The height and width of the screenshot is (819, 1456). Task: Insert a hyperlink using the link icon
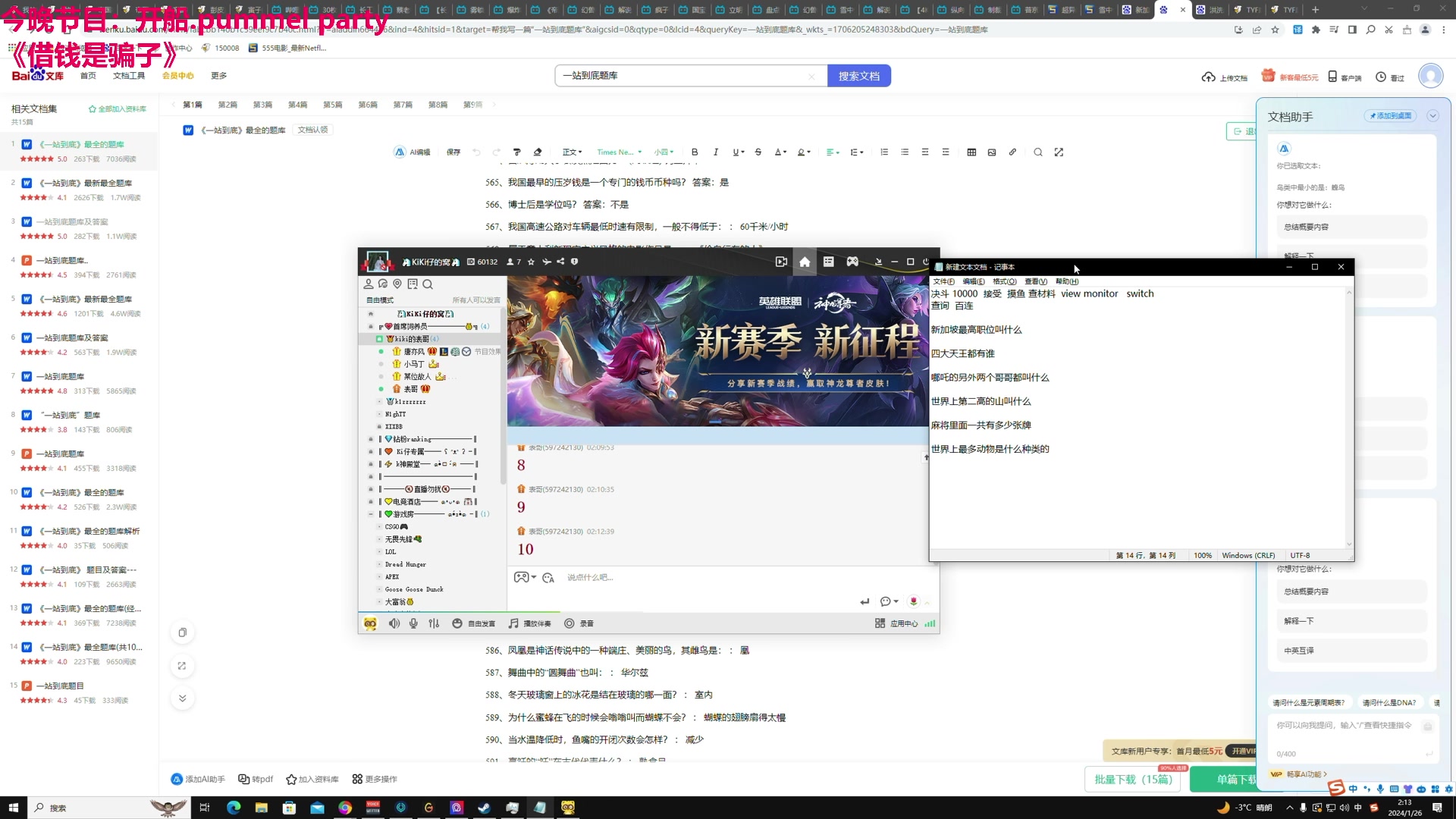(x=1012, y=152)
